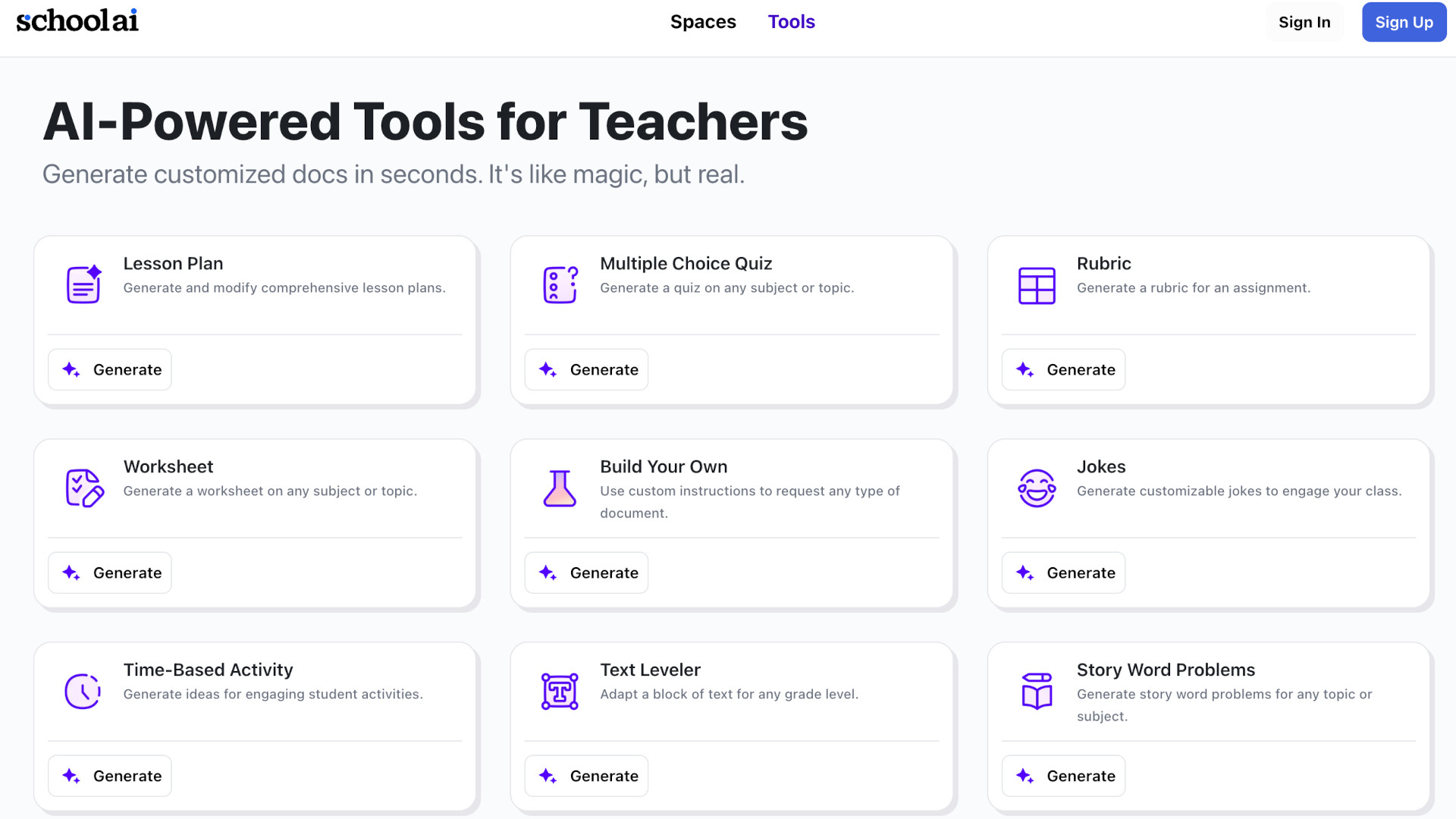Screen dimensions: 1456x819
Task: Generate a Lesson Plan
Action: [x=110, y=369]
